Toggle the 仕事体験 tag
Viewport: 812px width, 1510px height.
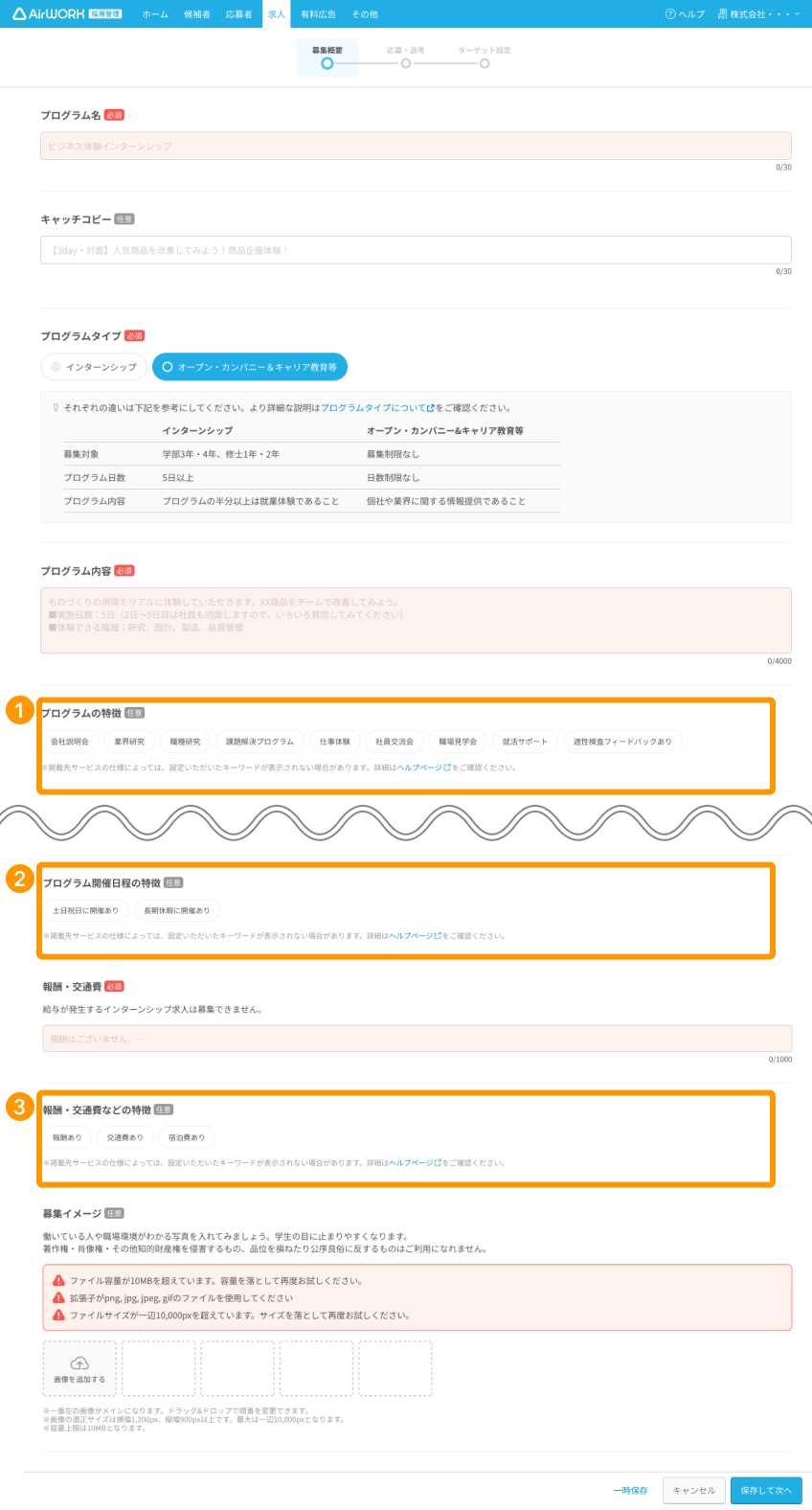point(335,742)
